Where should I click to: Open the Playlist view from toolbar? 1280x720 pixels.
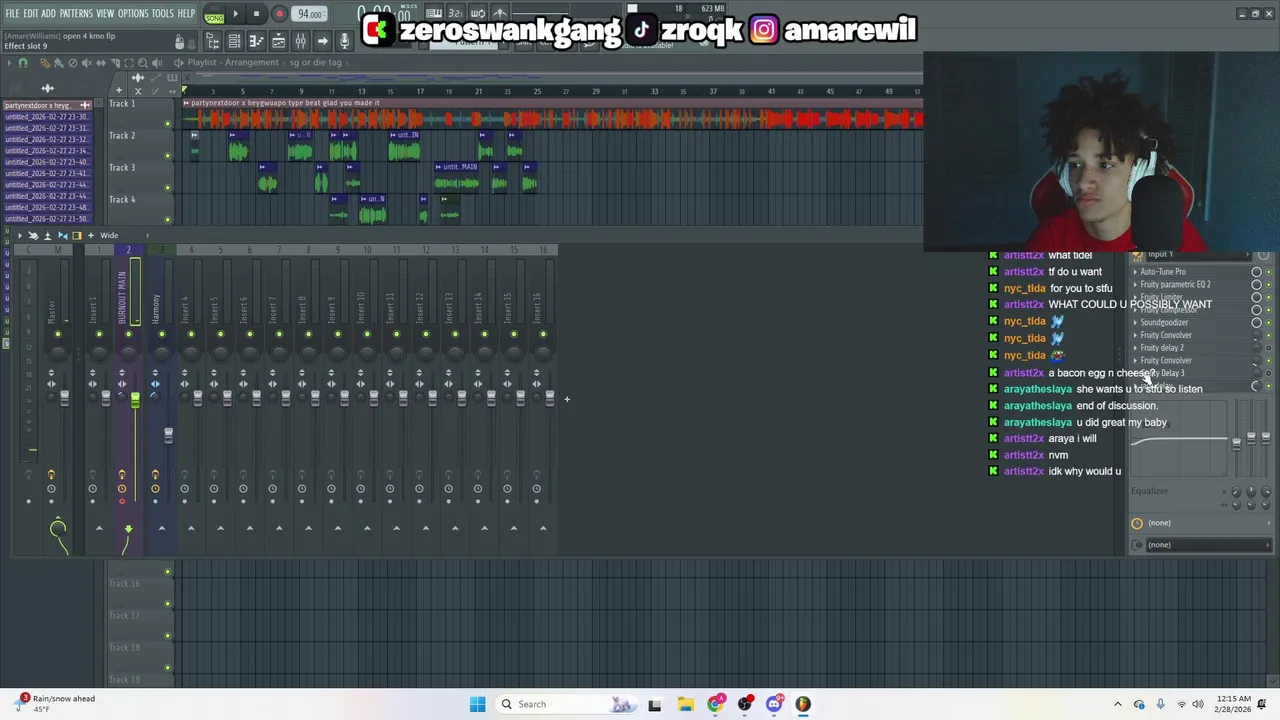278,41
